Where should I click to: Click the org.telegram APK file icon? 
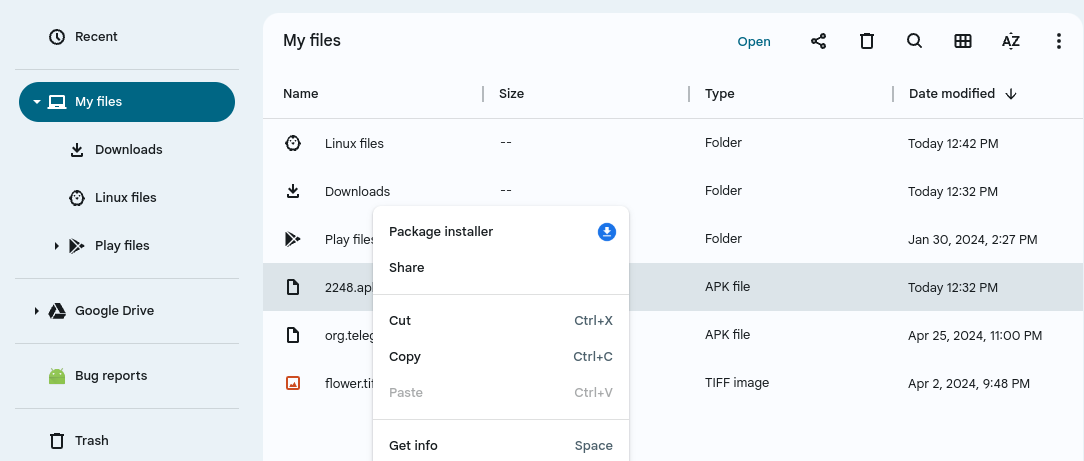293,335
